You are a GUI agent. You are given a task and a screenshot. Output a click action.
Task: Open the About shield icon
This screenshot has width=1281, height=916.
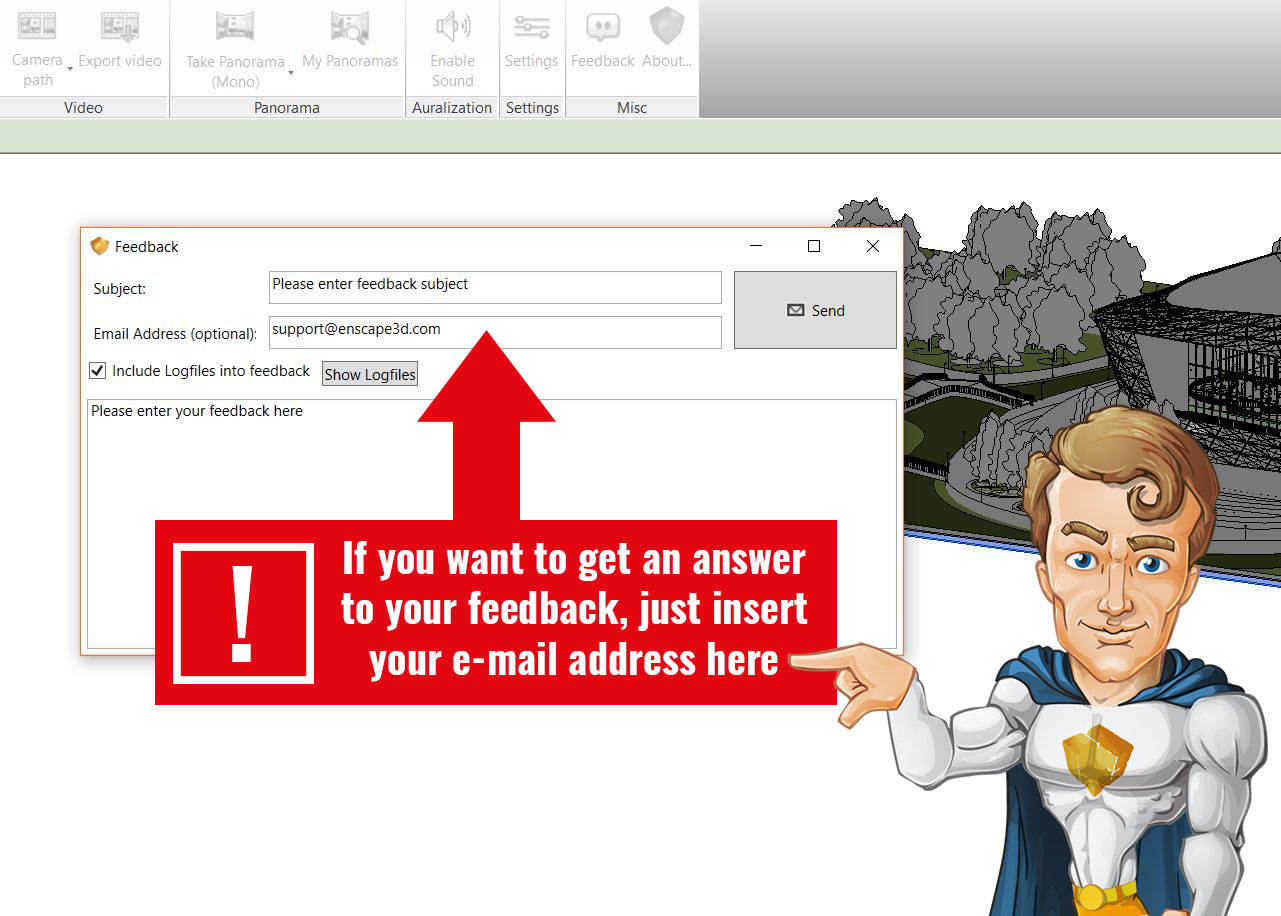pos(667,26)
